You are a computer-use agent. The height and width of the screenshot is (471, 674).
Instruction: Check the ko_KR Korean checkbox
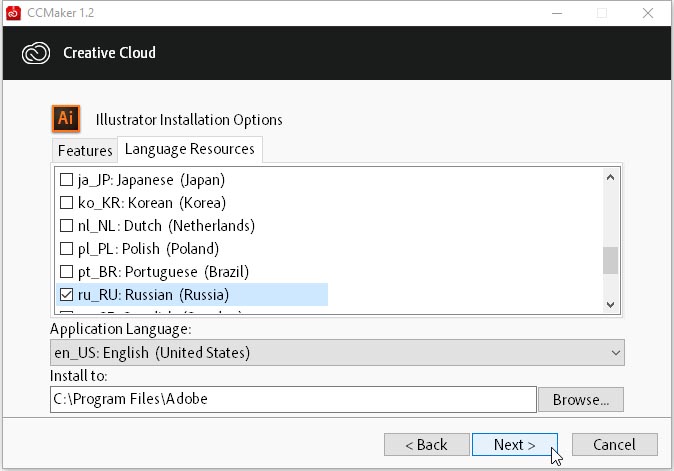66,202
